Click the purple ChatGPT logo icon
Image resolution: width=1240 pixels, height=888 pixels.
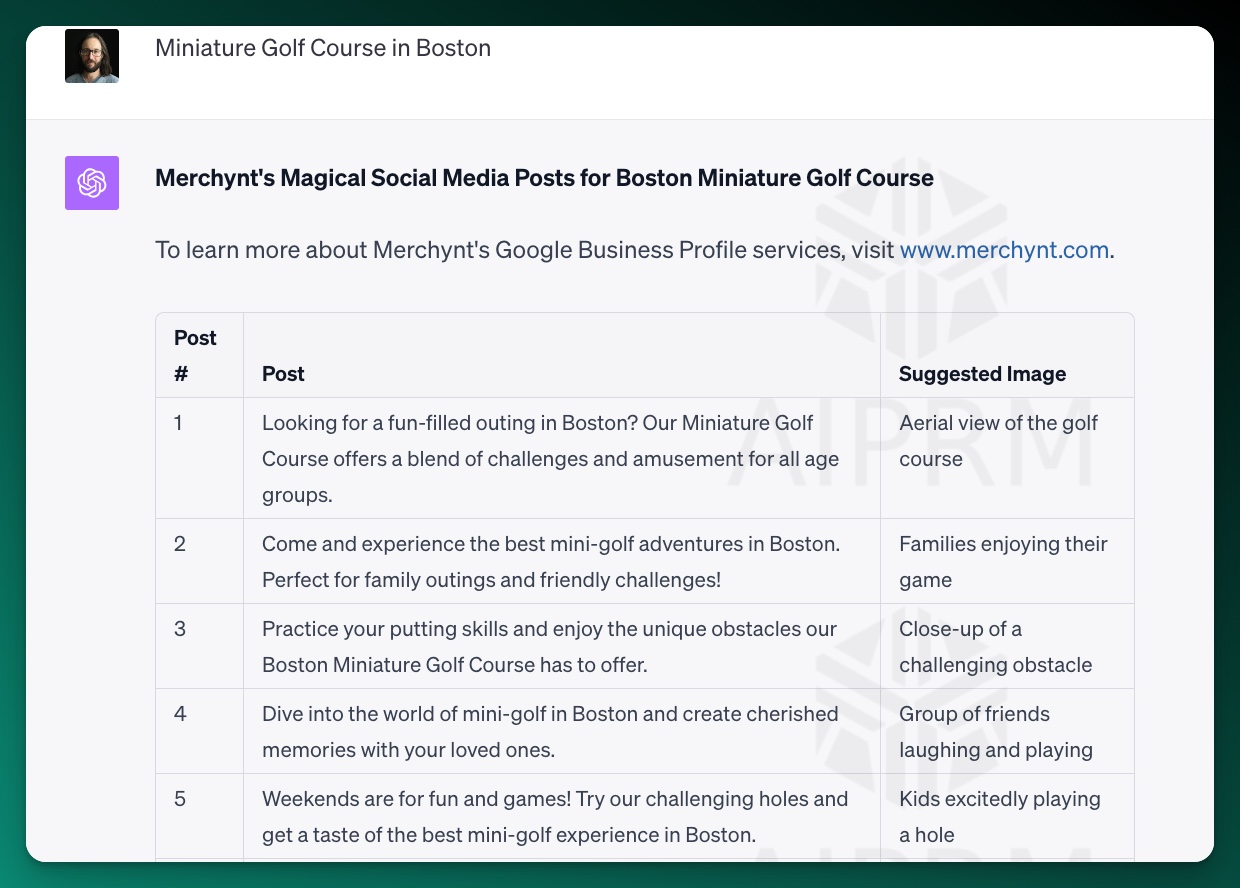pyautogui.click(x=92, y=183)
